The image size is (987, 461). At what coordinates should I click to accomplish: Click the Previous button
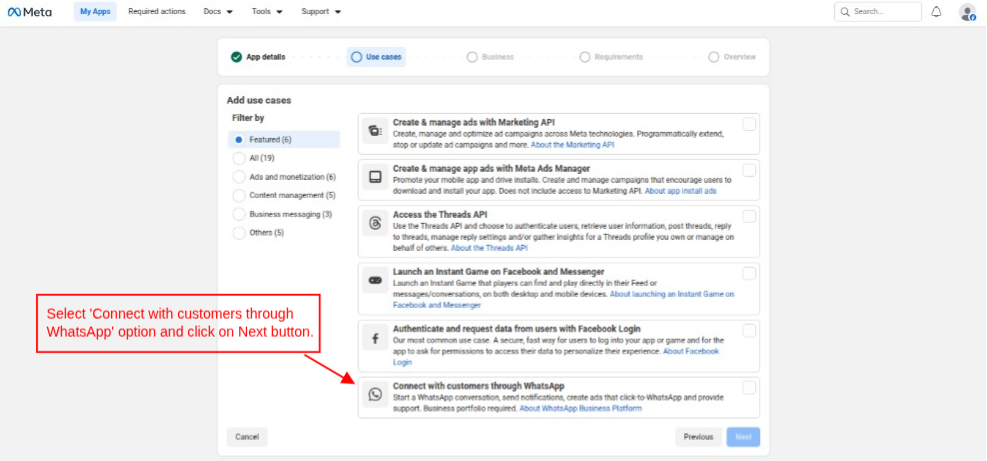click(x=699, y=437)
